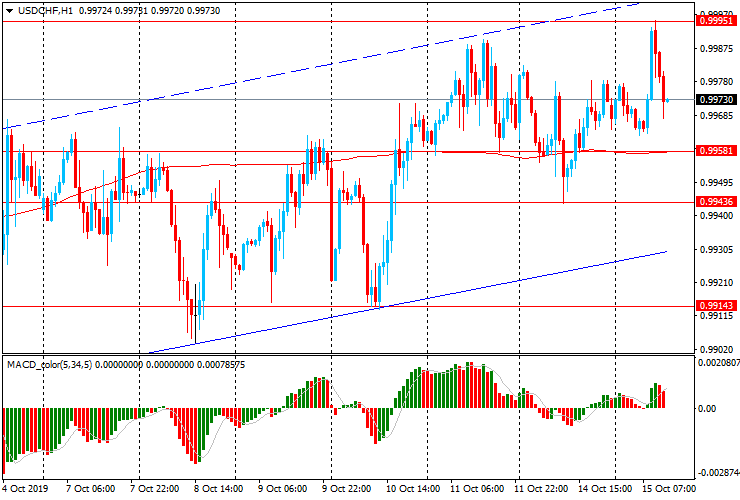Select the 0.99495 price scale value
The image size is (740, 500).
[x=717, y=182]
